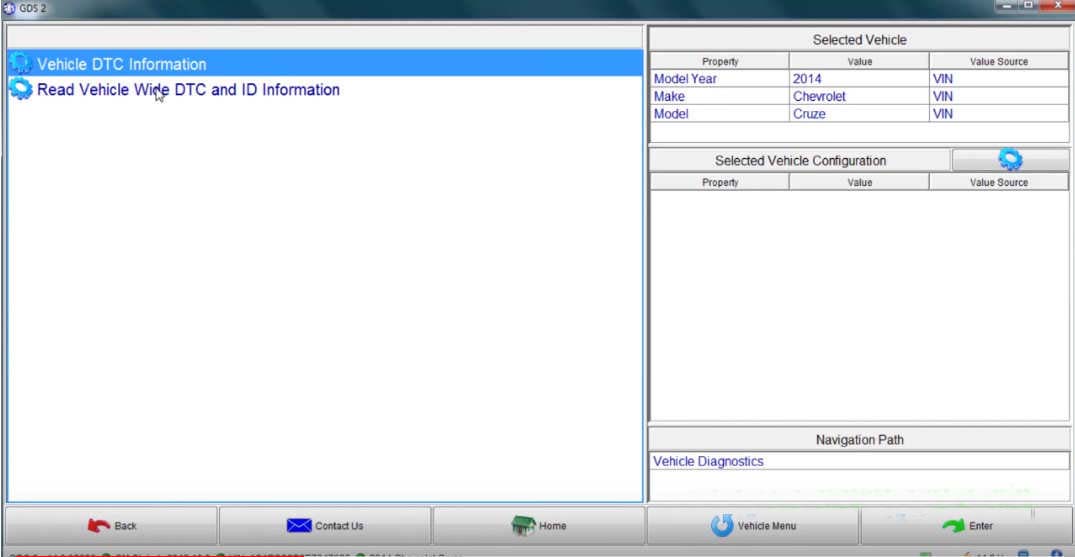Click the Back button
The height and width of the screenshot is (557, 1075).
pyautogui.click(x=112, y=526)
